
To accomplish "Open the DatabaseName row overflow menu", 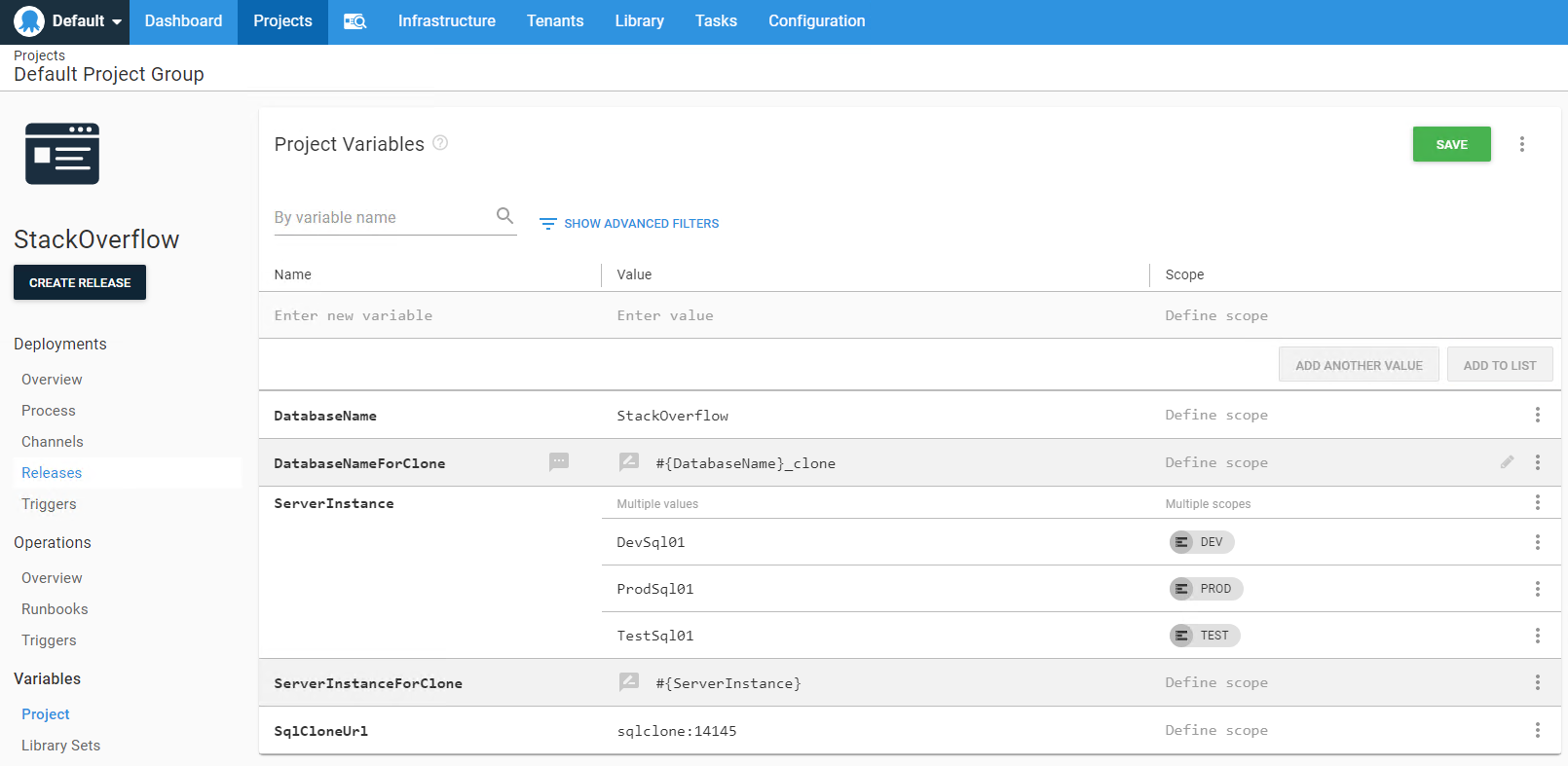I will tap(1537, 415).
